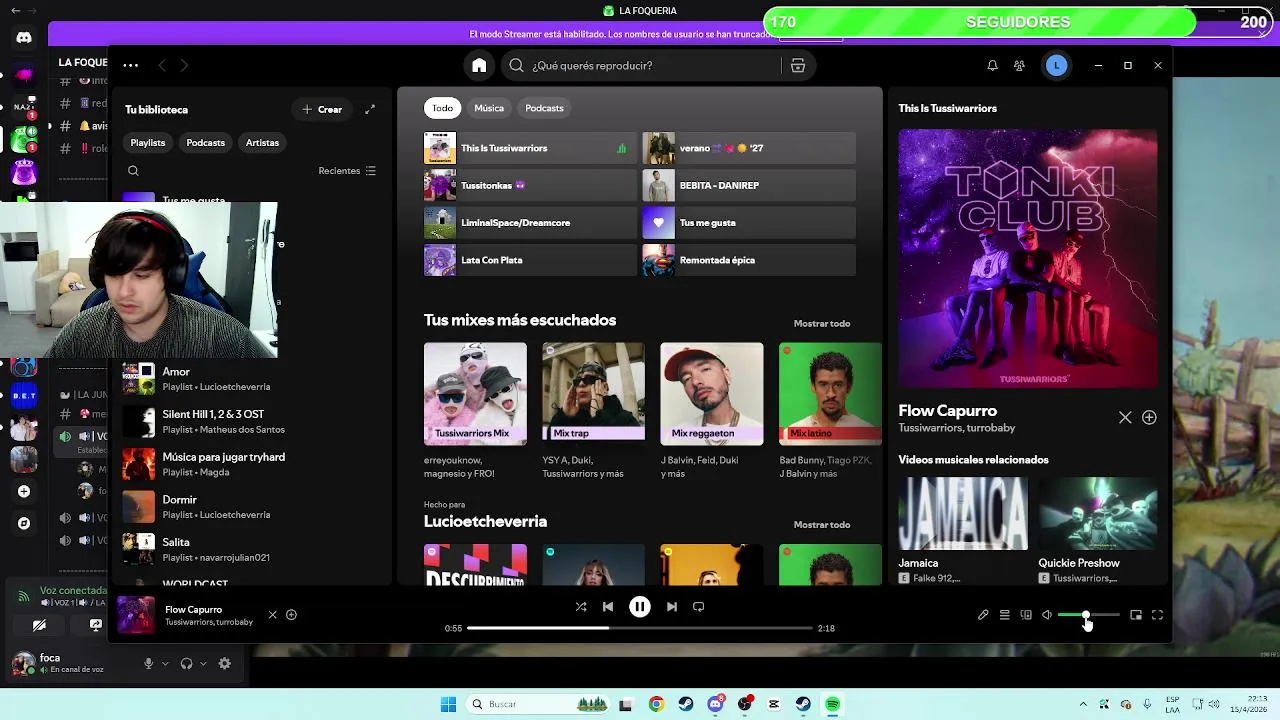Hide track via X in right panel
The width and height of the screenshot is (1280, 720).
pos(1125,417)
